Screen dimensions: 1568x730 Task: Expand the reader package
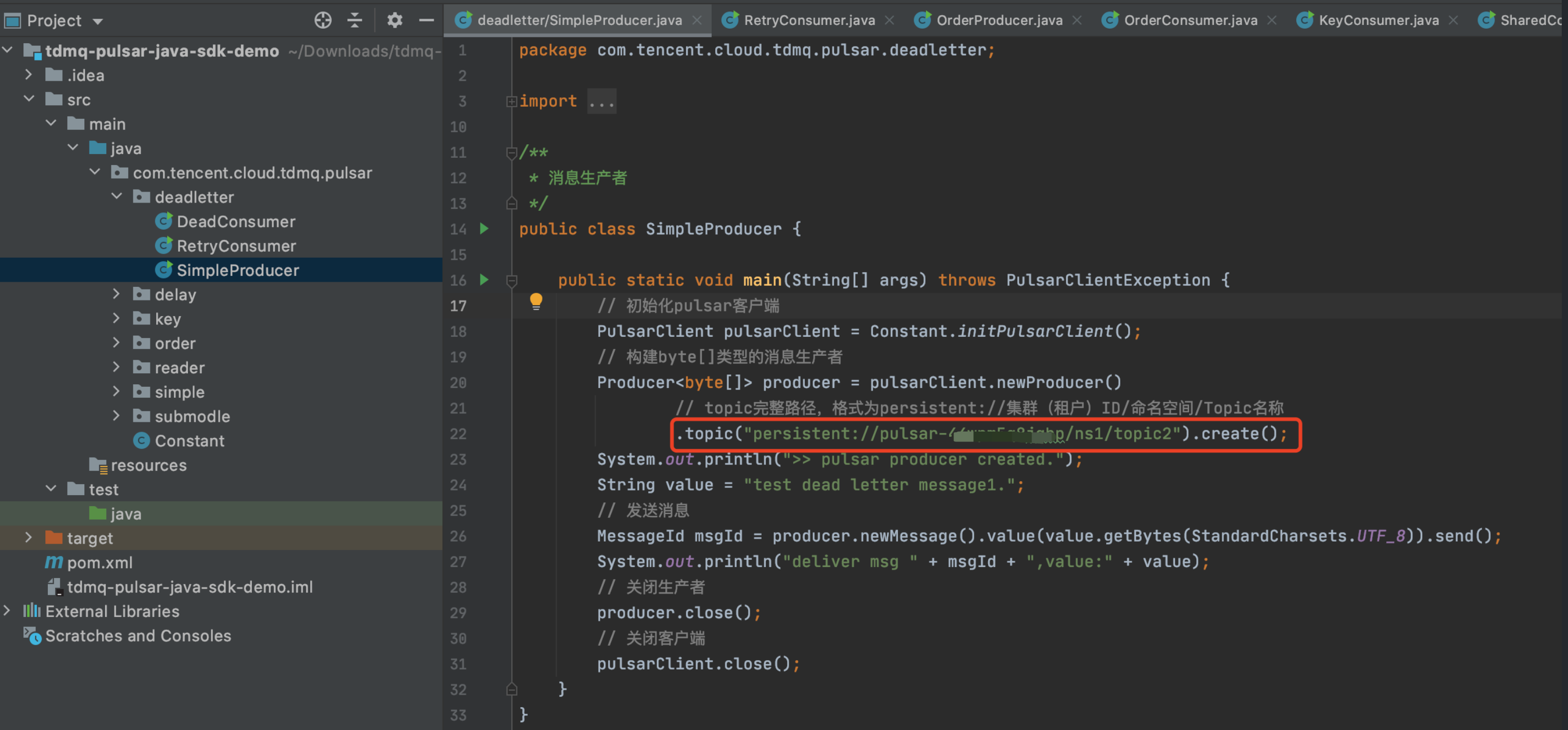click(x=117, y=367)
